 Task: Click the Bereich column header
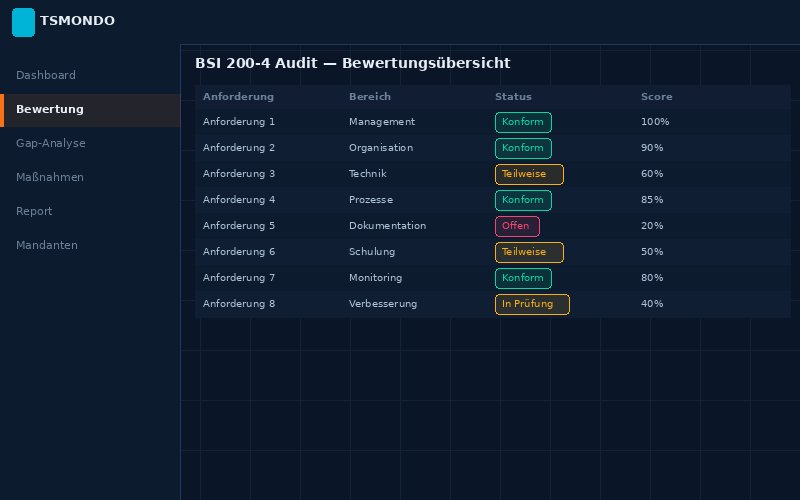tap(370, 97)
